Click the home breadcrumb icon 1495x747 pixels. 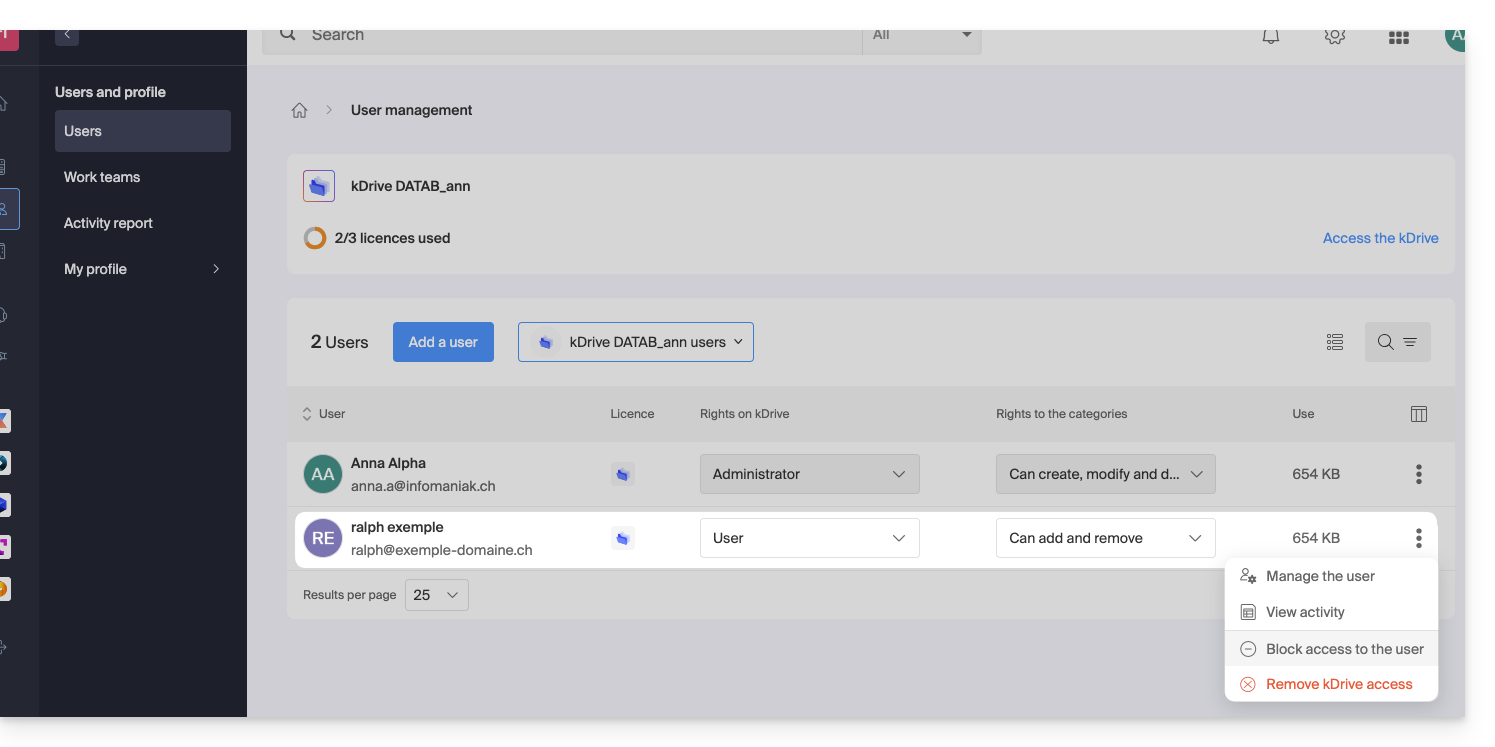click(299, 111)
